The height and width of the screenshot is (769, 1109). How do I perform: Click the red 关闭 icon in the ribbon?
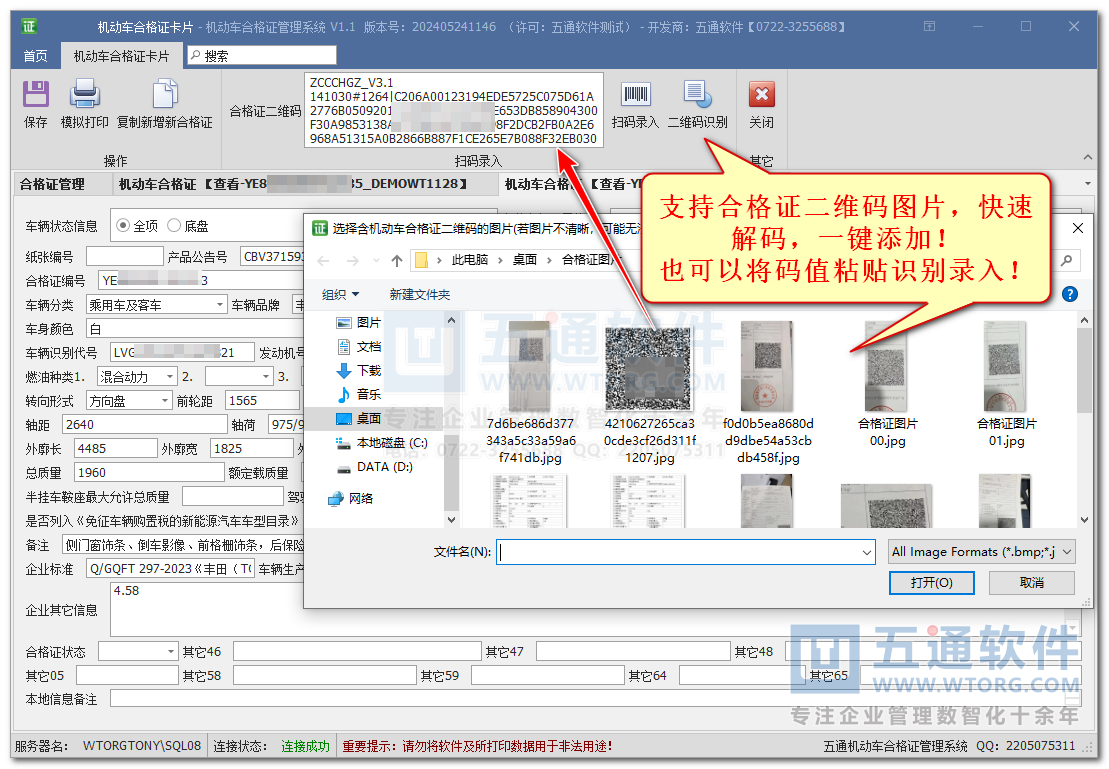762,96
